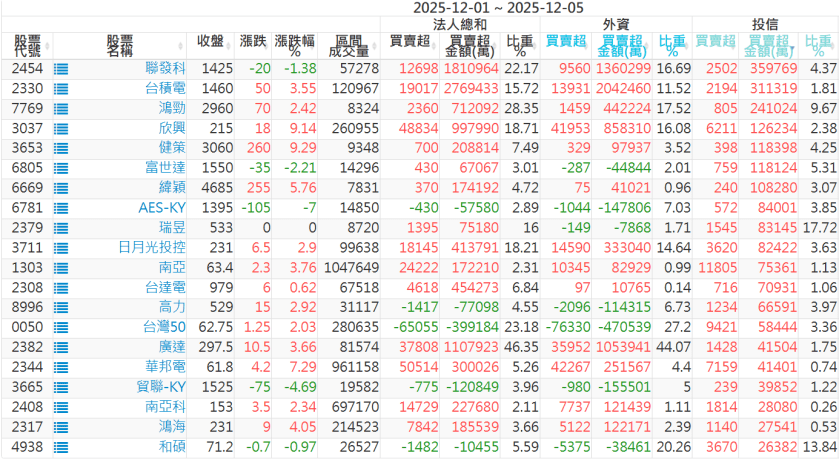The height and width of the screenshot is (459, 839).
Task: Sort by 外資 買賣超 column header
Action: coord(567,41)
